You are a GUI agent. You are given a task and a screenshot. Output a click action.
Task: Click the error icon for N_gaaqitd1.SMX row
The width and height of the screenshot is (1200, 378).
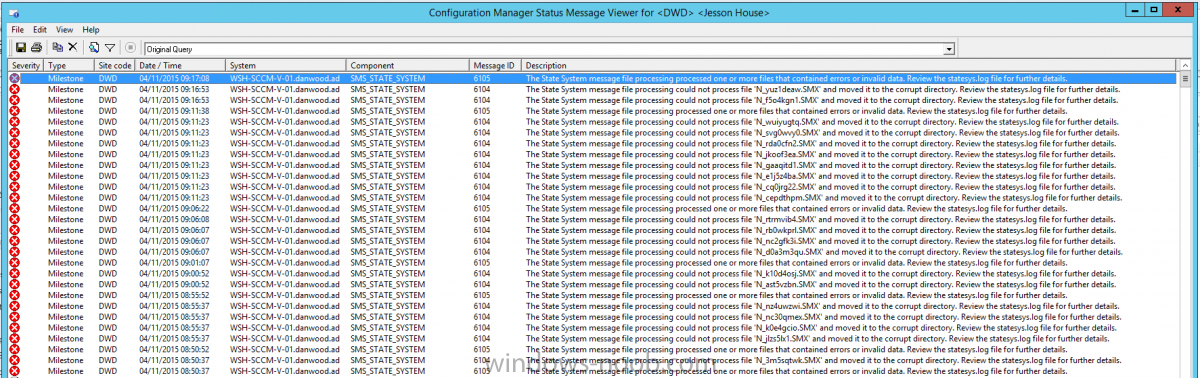[15, 165]
